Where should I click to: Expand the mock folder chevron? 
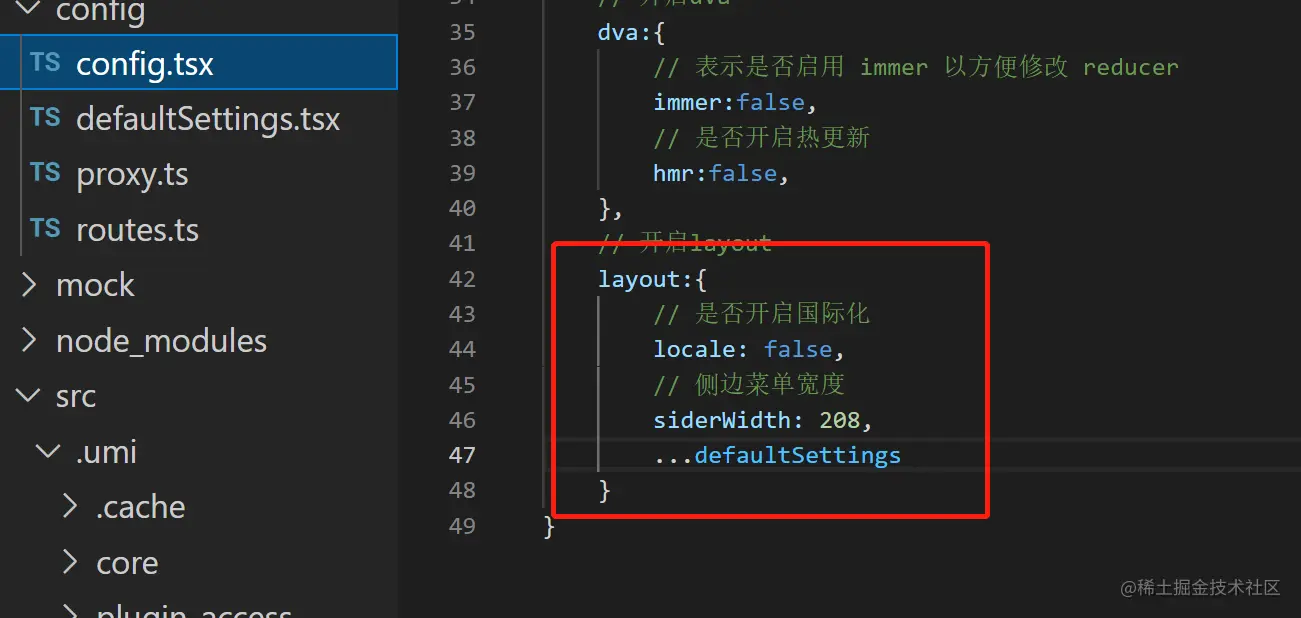(x=29, y=286)
